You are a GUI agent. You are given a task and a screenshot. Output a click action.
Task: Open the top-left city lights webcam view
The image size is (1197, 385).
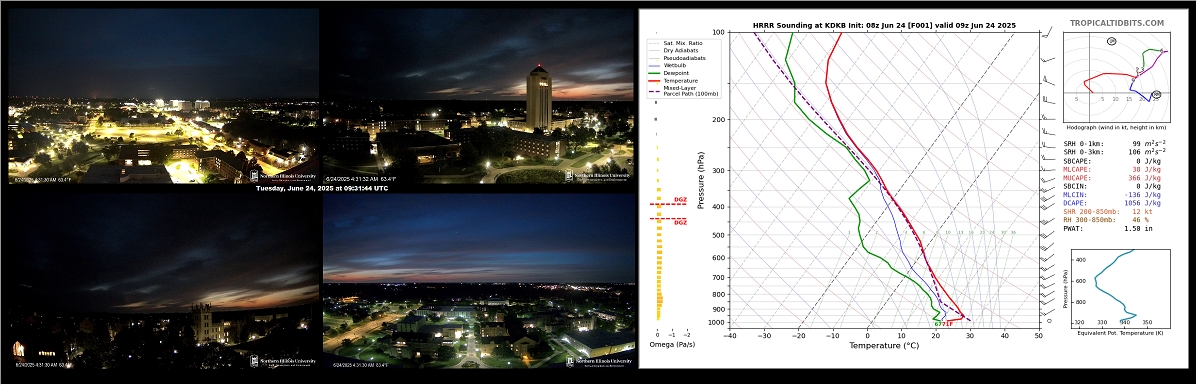[x=163, y=96]
